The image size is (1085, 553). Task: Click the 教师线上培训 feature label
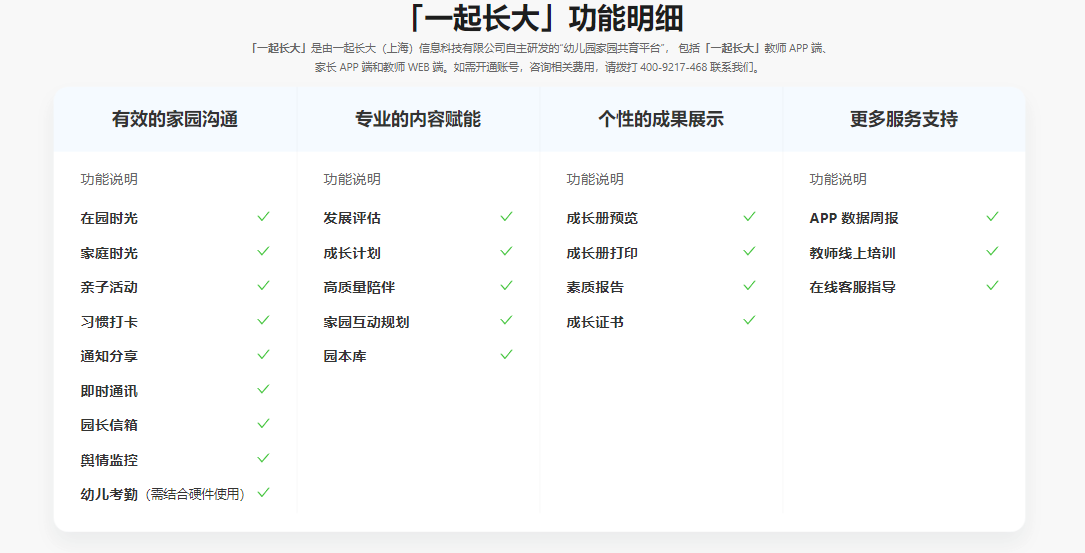852,253
